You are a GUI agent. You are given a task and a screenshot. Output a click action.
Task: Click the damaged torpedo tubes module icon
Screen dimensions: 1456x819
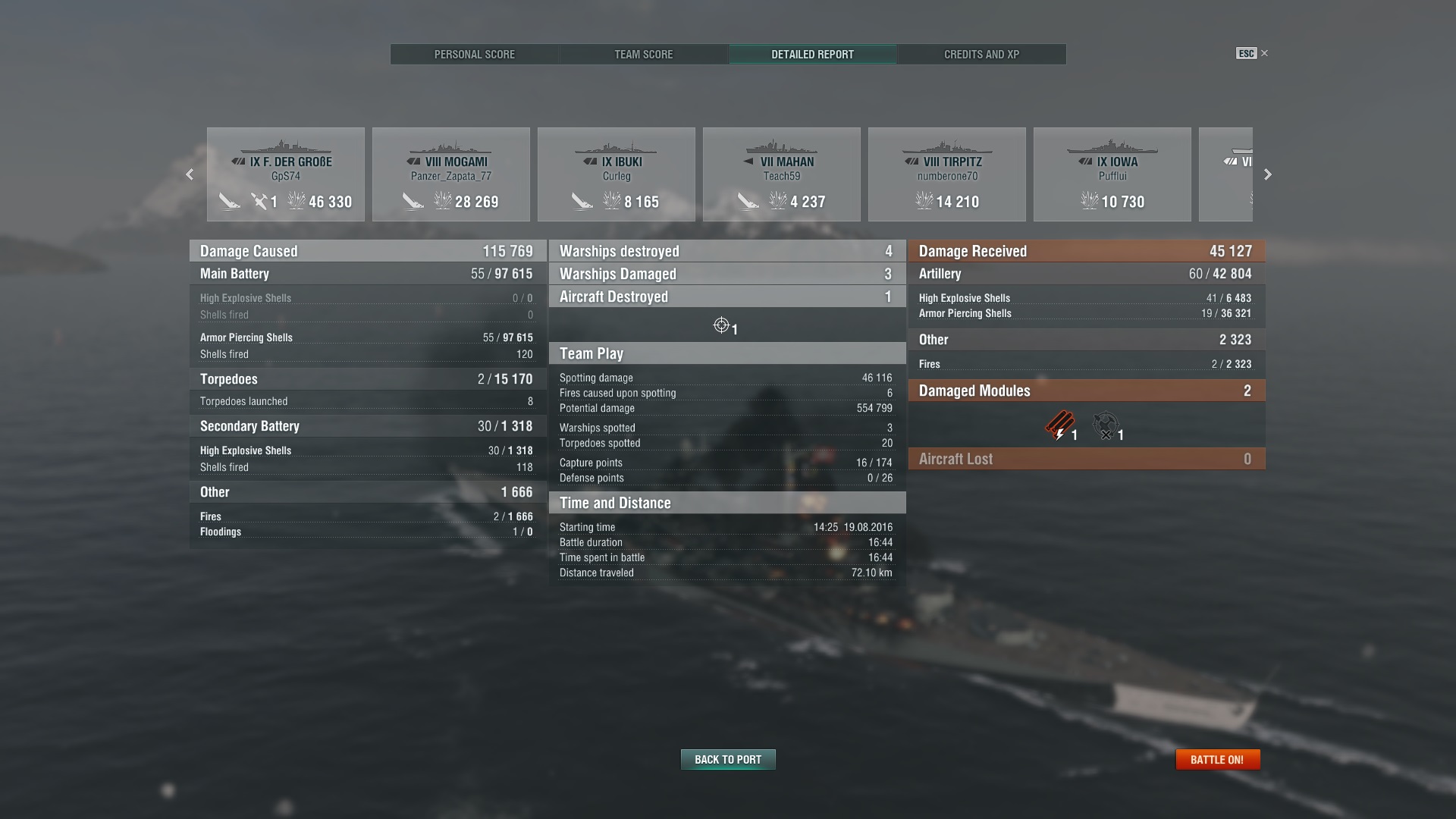[x=1059, y=425]
